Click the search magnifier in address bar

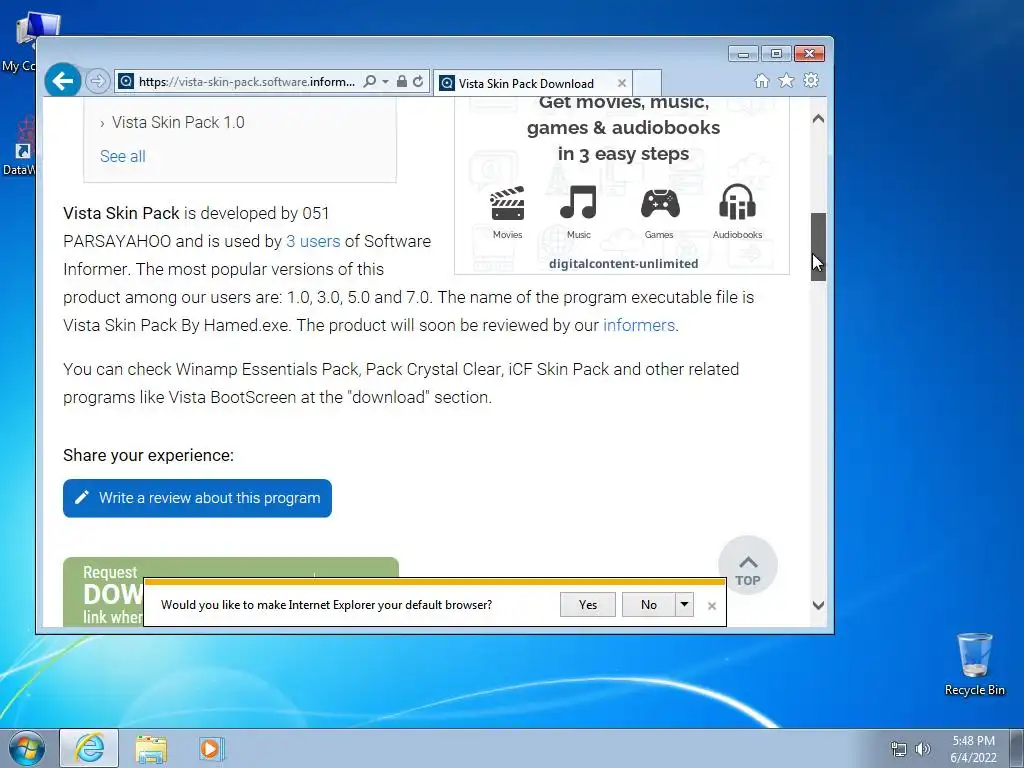(x=370, y=81)
